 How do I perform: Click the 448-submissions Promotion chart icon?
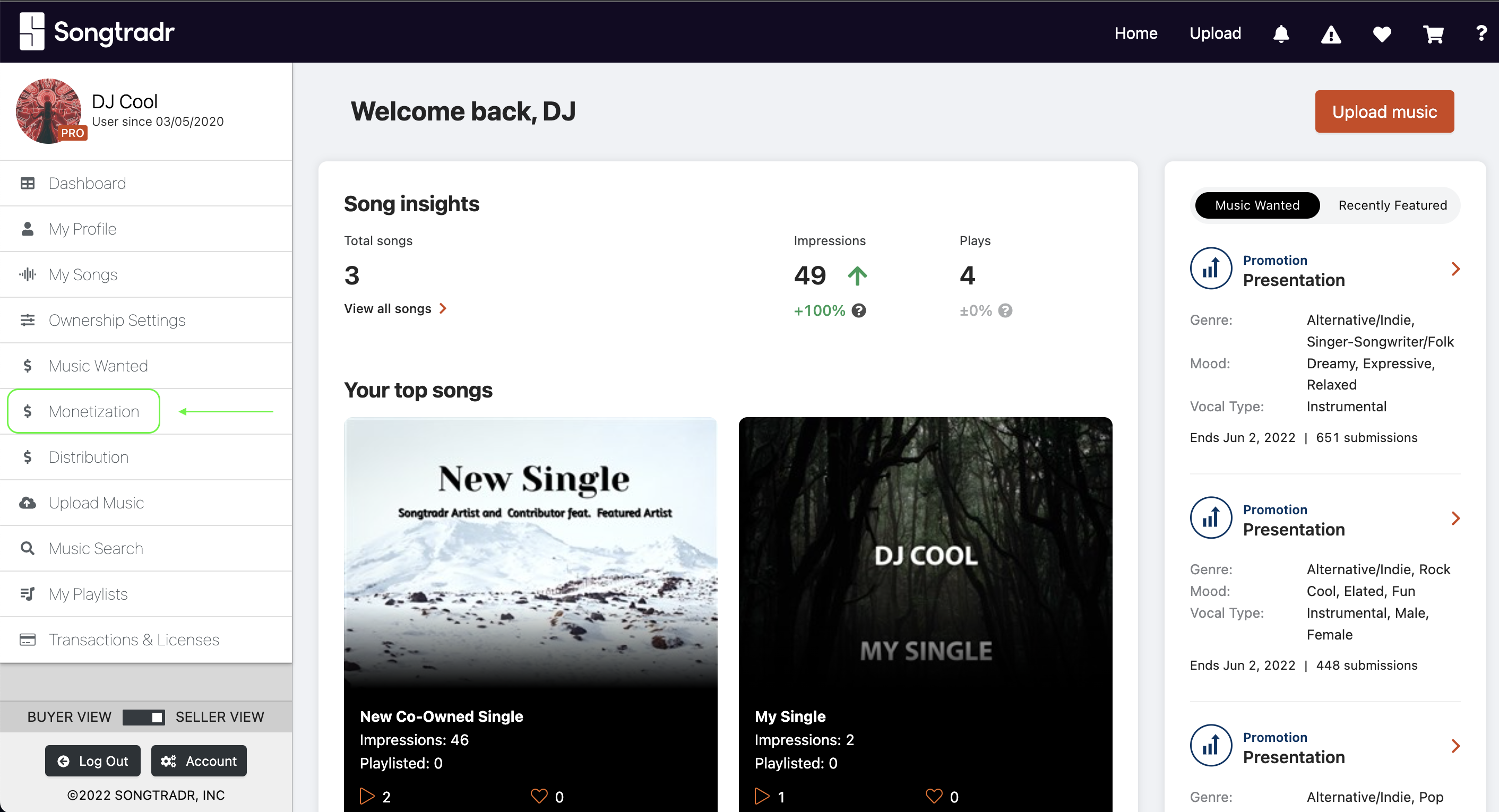point(1211,517)
